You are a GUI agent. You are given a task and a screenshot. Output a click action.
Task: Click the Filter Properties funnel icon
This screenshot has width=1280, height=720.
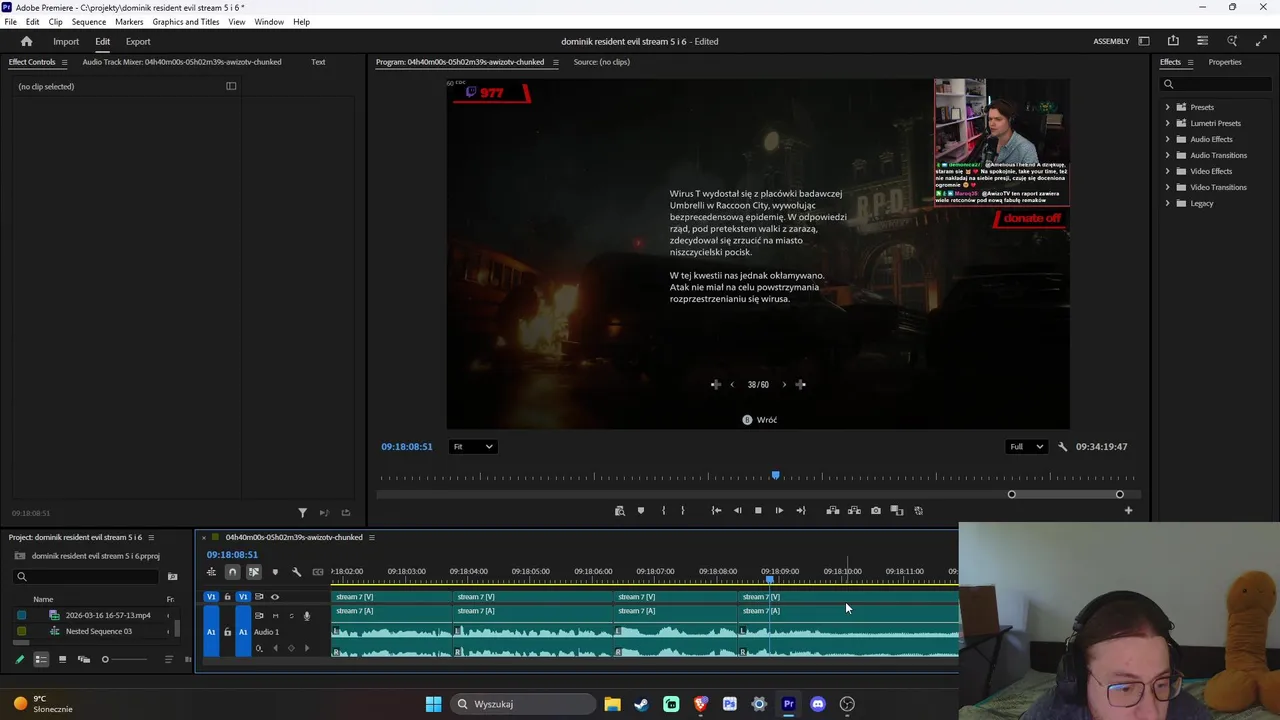303,513
